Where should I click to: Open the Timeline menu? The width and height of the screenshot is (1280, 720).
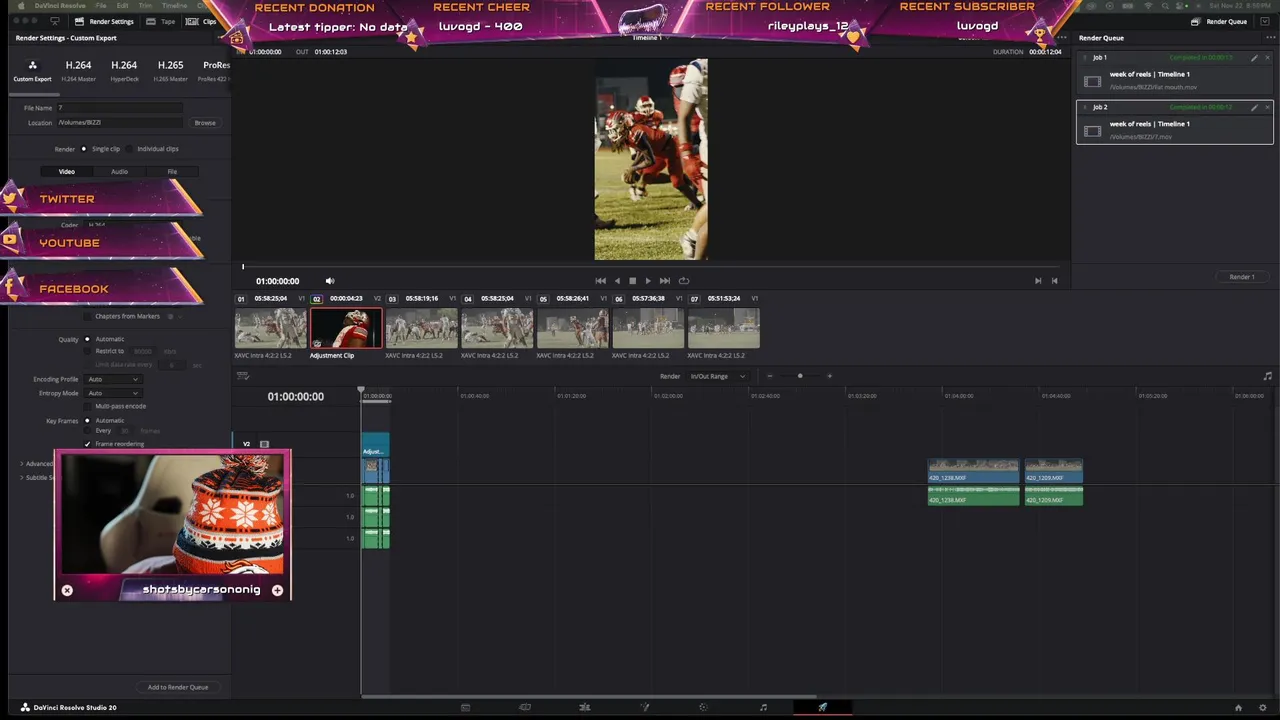(174, 5)
